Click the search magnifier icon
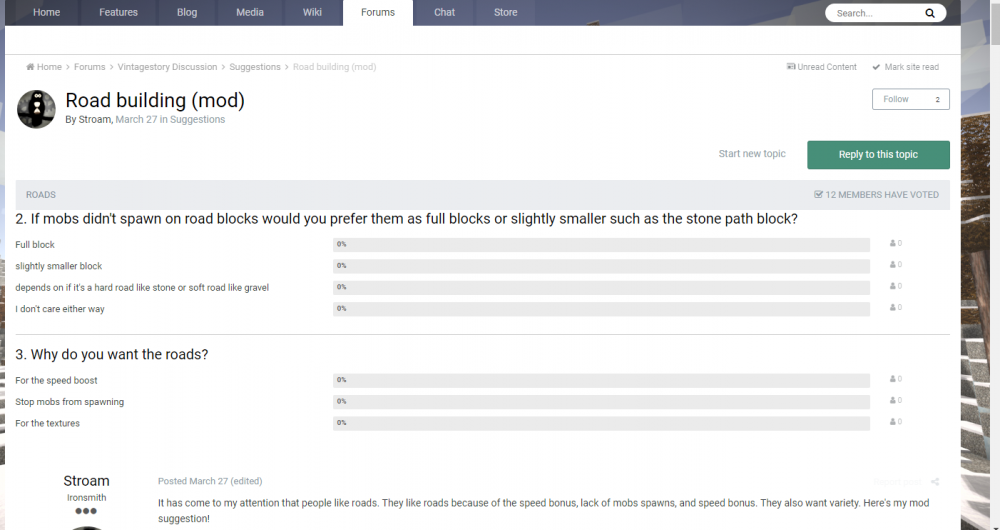 pos(930,13)
